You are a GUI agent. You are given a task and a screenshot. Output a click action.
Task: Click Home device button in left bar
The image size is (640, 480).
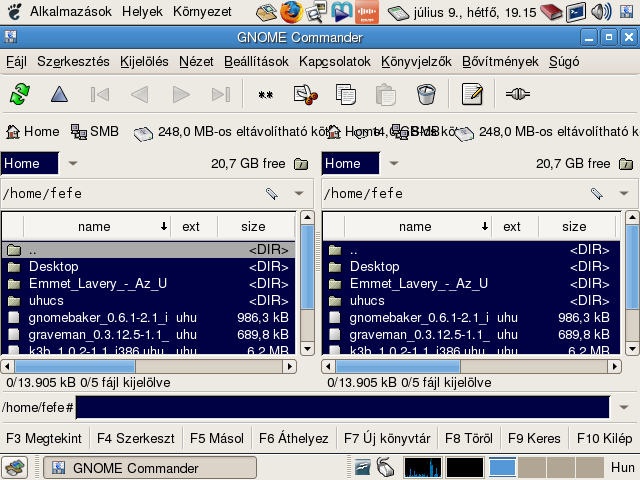point(33,131)
